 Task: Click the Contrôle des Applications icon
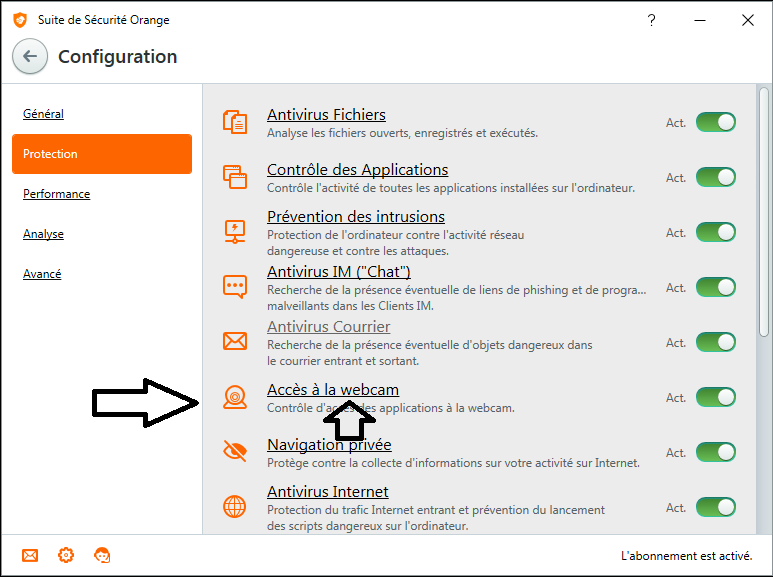[x=234, y=177]
